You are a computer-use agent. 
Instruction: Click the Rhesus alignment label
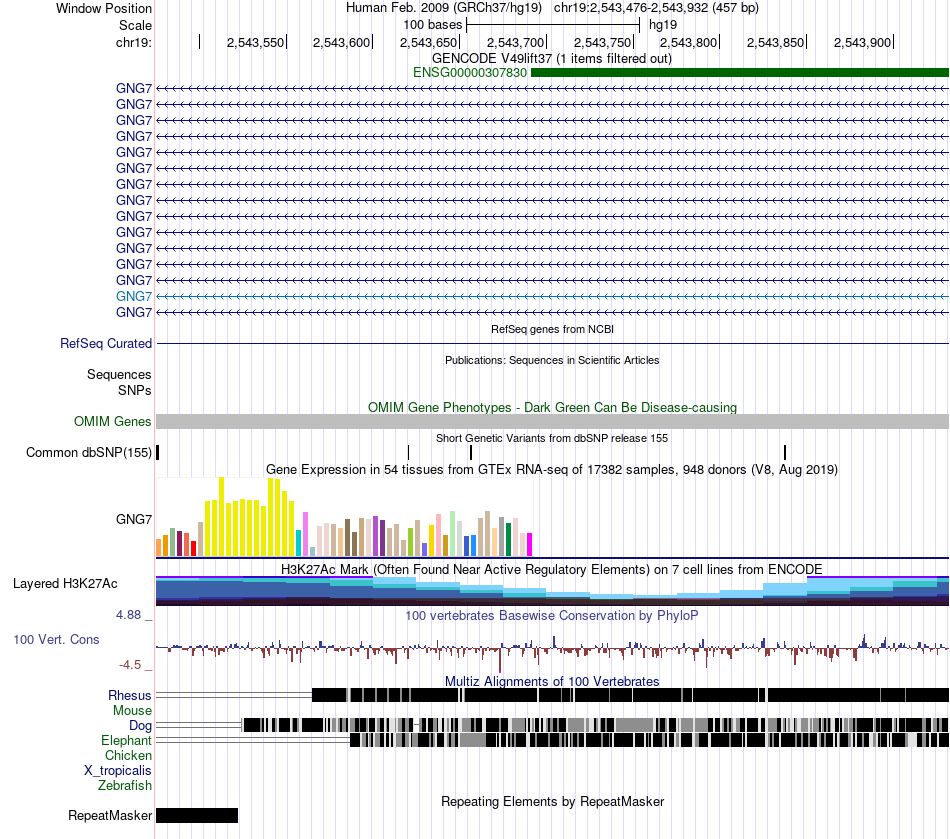click(x=130, y=695)
